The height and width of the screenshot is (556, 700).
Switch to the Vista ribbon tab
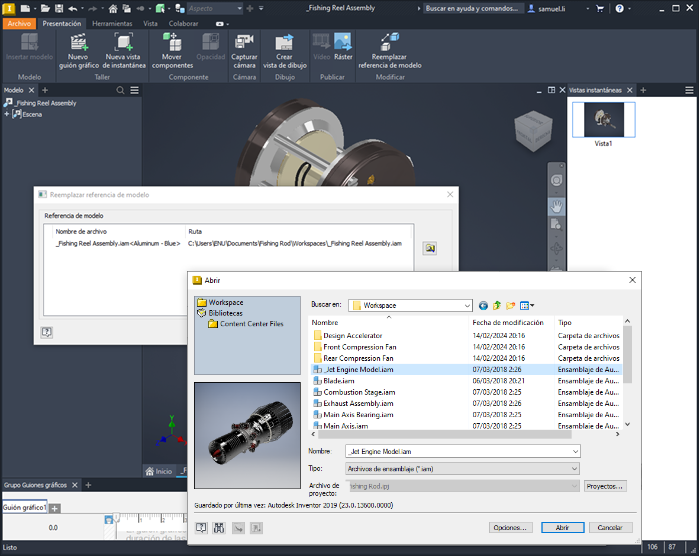click(x=150, y=24)
